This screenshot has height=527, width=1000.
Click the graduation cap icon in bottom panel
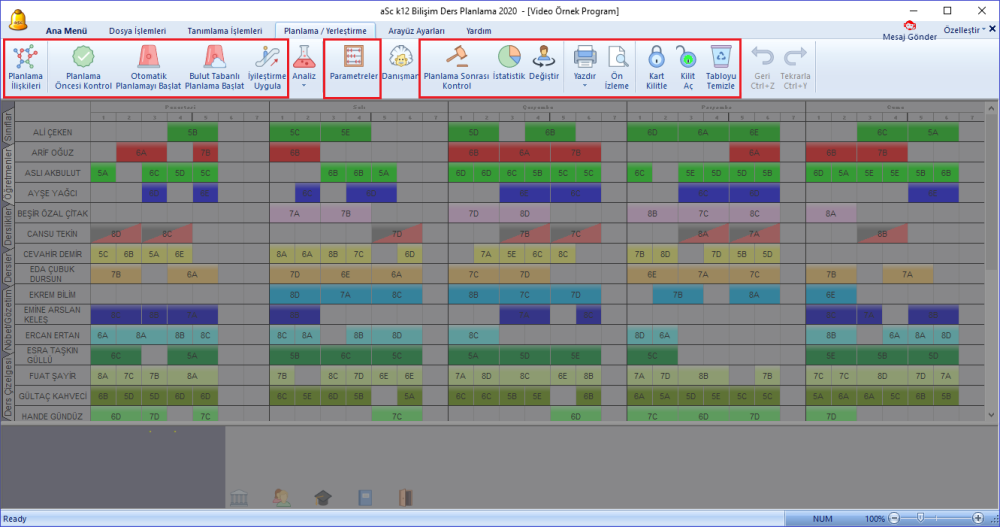[x=323, y=498]
